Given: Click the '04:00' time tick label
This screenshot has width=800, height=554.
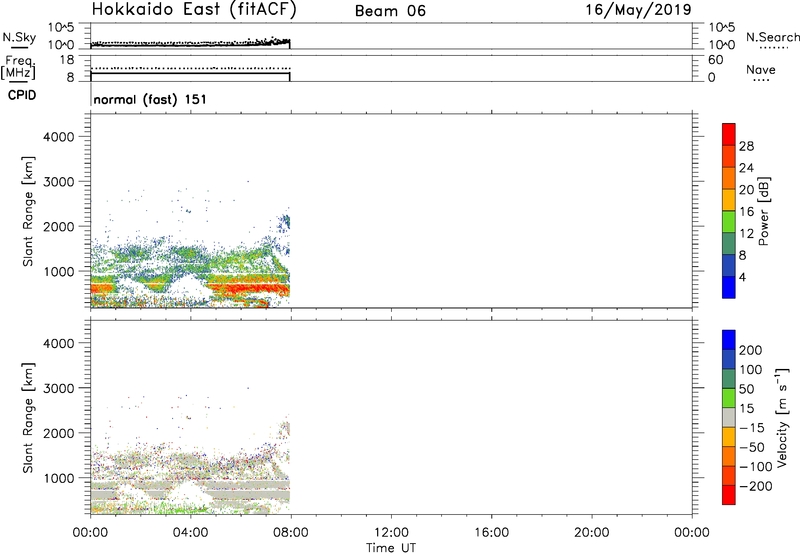Looking at the screenshot, I should (x=190, y=533).
